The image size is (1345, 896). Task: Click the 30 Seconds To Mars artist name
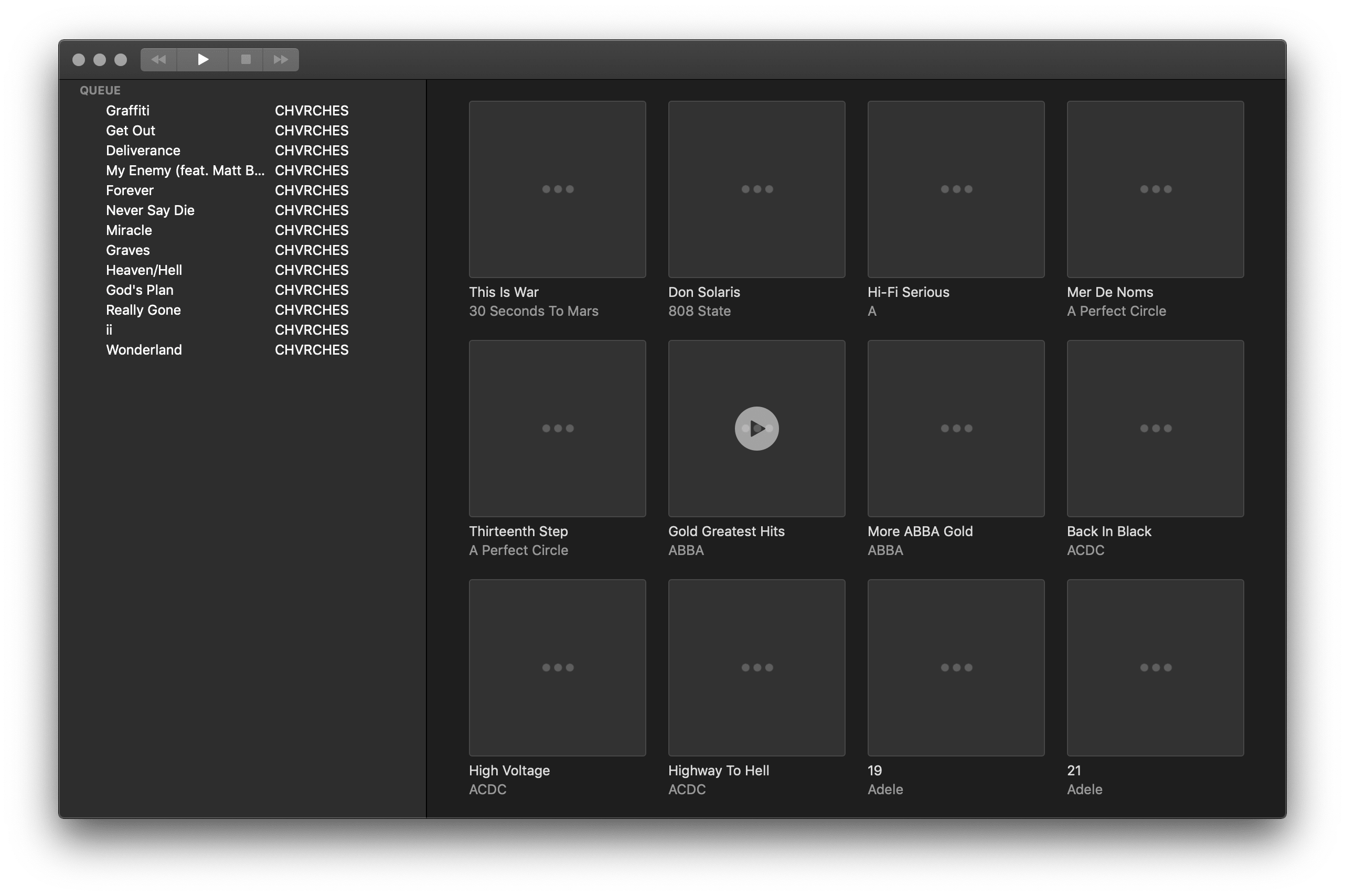533,311
